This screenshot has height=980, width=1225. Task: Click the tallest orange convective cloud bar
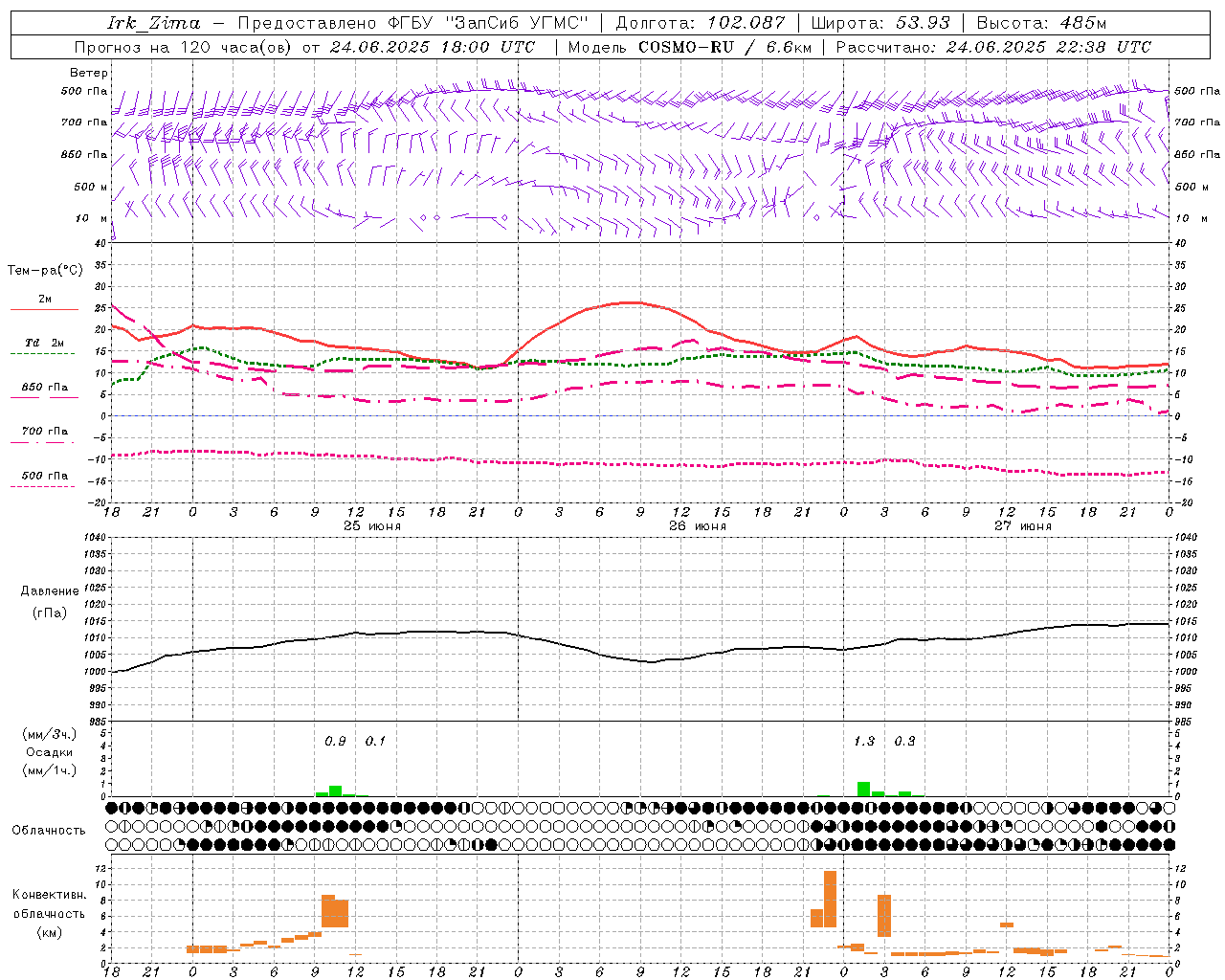click(x=830, y=899)
